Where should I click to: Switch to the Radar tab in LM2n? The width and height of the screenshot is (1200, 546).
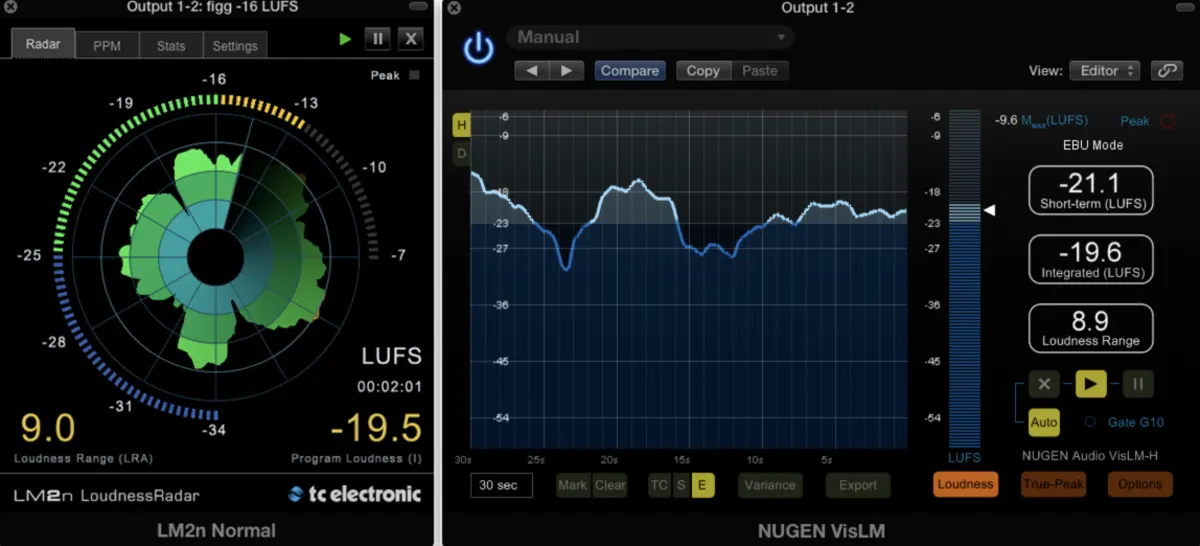[43, 44]
